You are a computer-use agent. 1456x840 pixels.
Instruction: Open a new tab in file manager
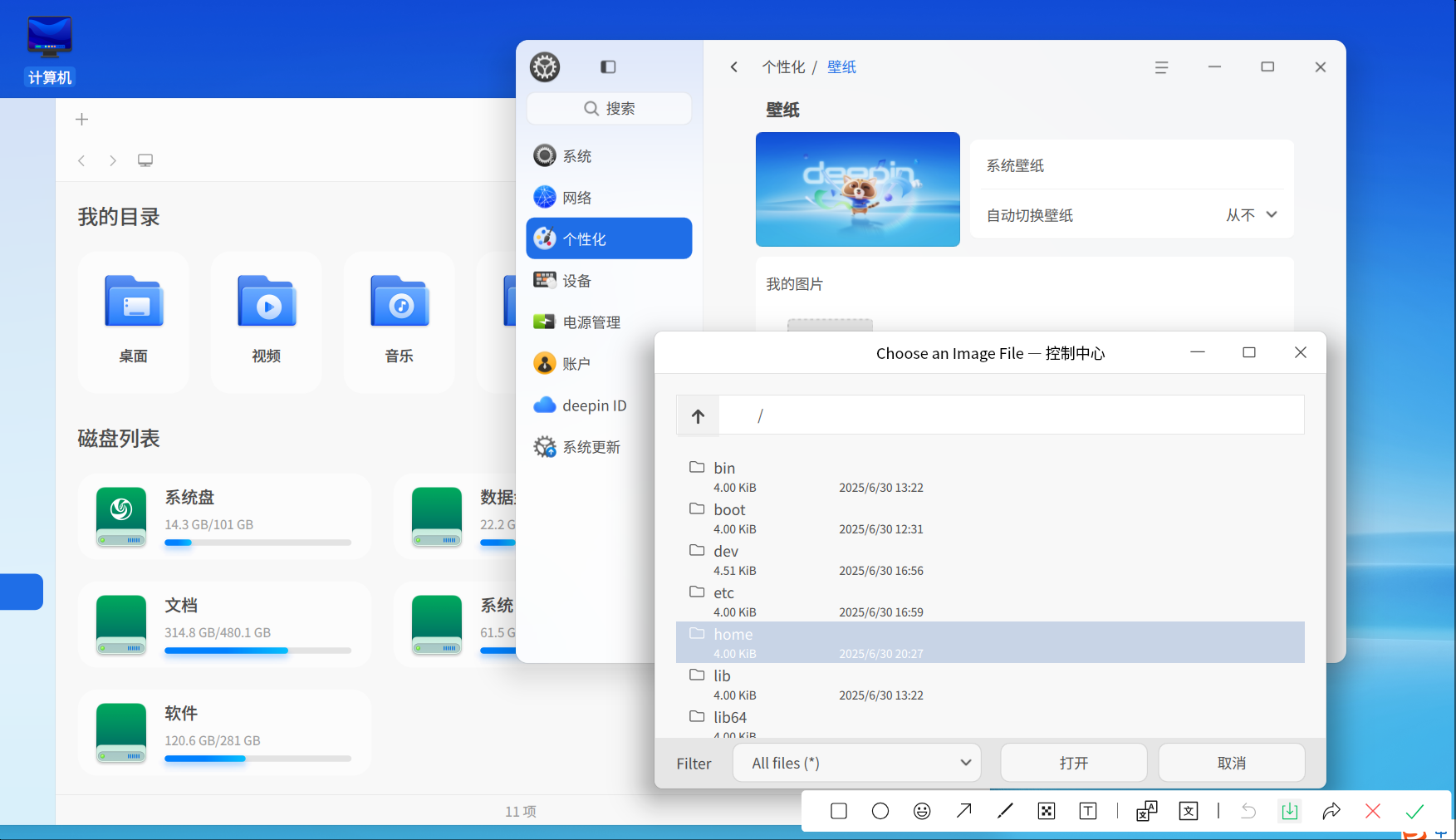[81, 120]
